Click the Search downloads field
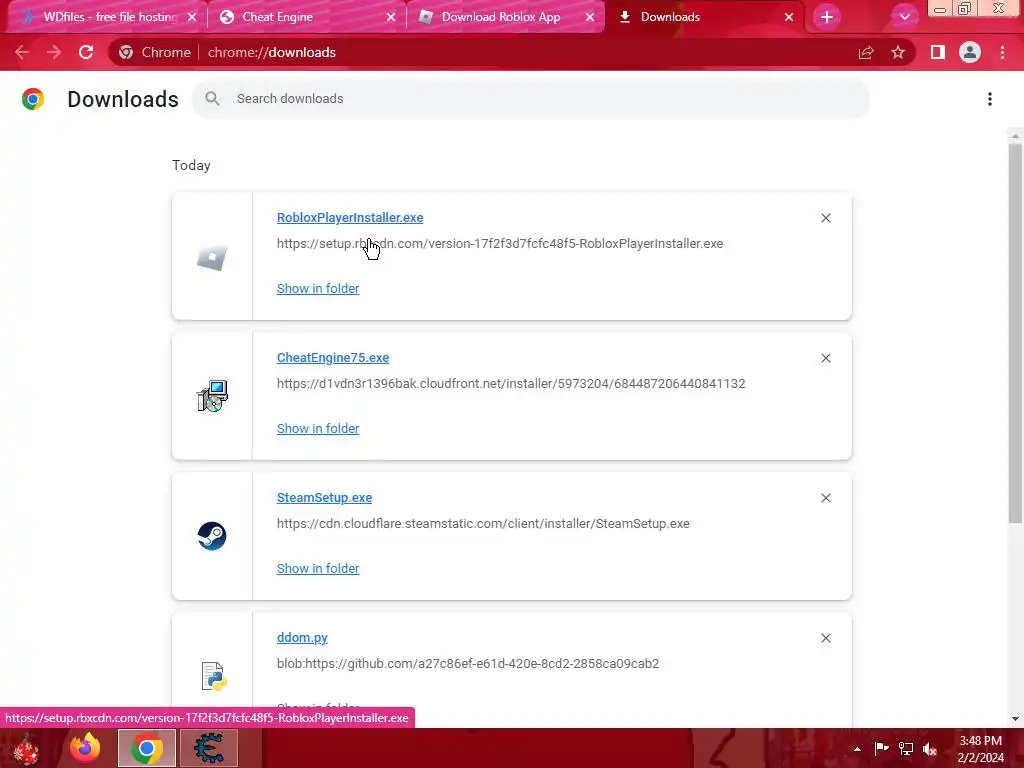 [532, 99]
